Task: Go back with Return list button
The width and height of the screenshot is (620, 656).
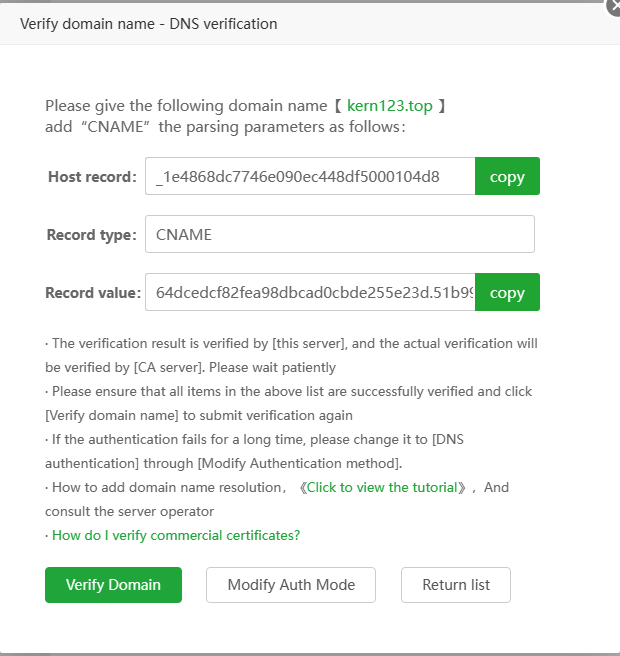Action: tap(455, 585)
